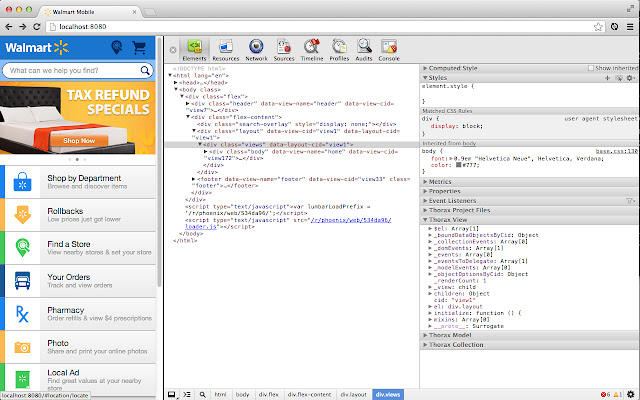Switch to the Sources panel

tap(283, 48)
